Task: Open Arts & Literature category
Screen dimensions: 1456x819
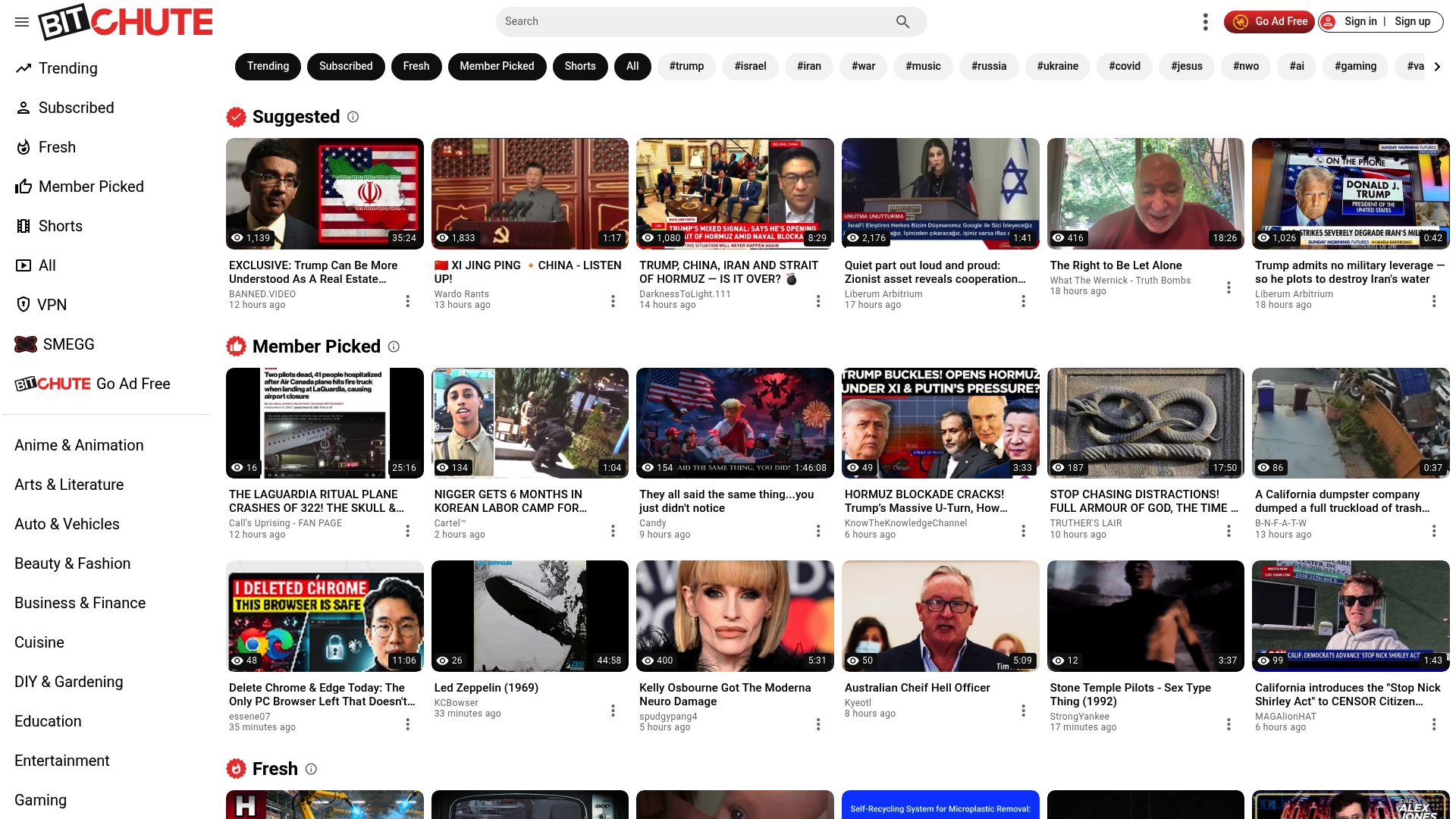Action: [69, 485]
